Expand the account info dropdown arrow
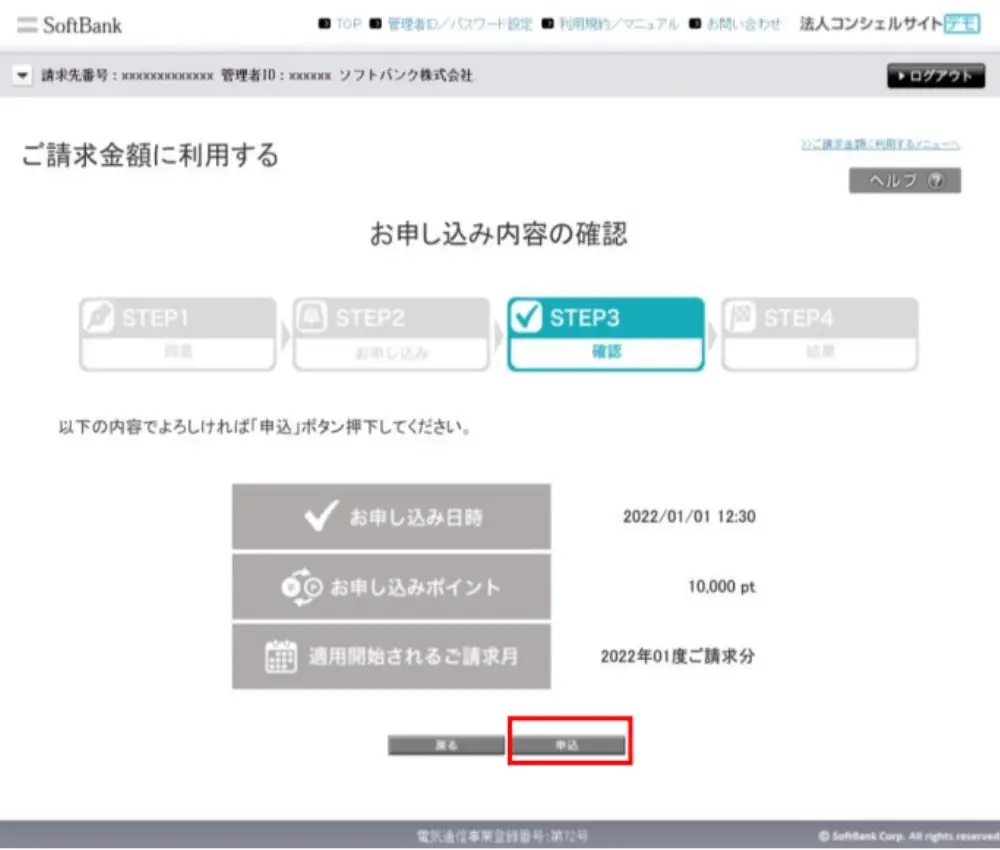The image size is (1000, 850). tap(22, 75)
